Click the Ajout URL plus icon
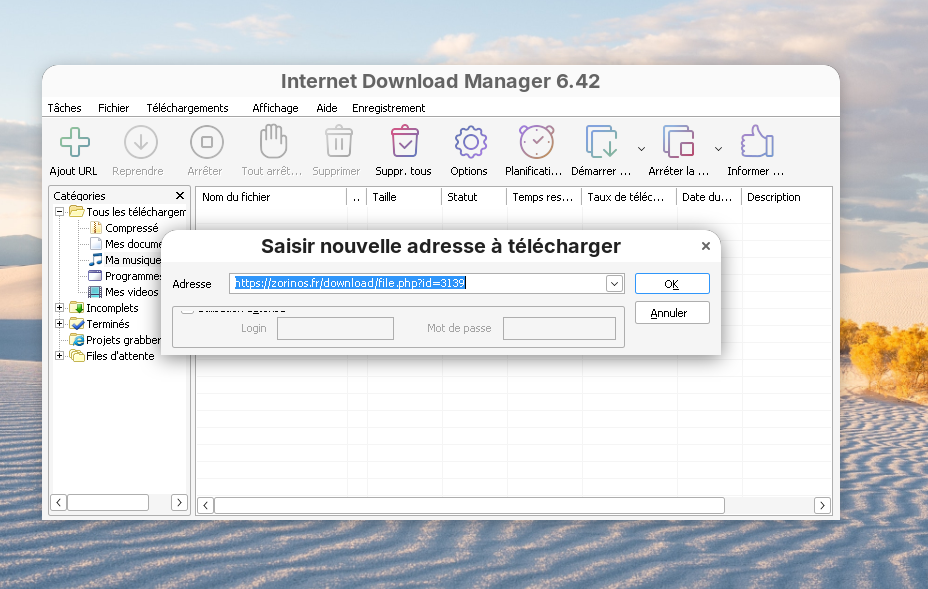 tap(74, 143)
